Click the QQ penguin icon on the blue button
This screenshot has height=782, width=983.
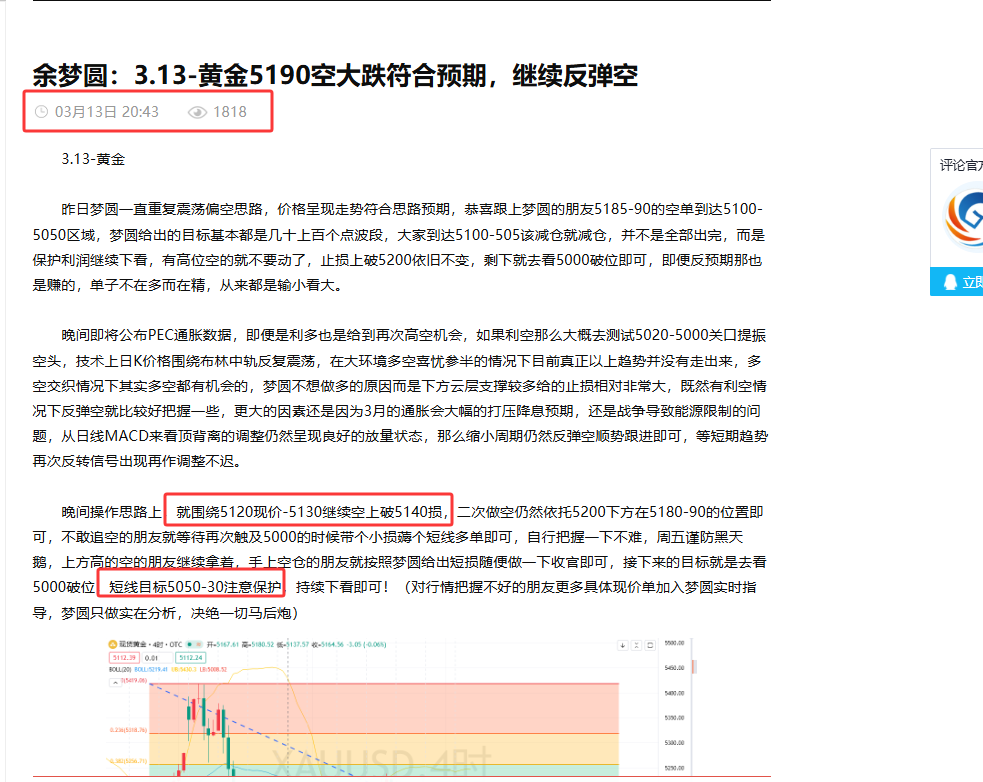(950, 282)
